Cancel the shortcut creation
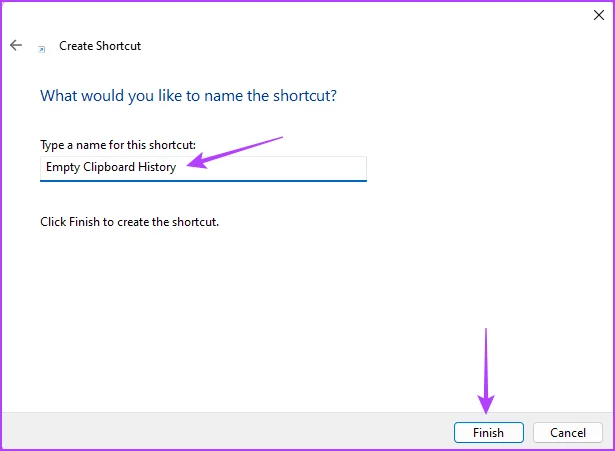 [568, 433]
